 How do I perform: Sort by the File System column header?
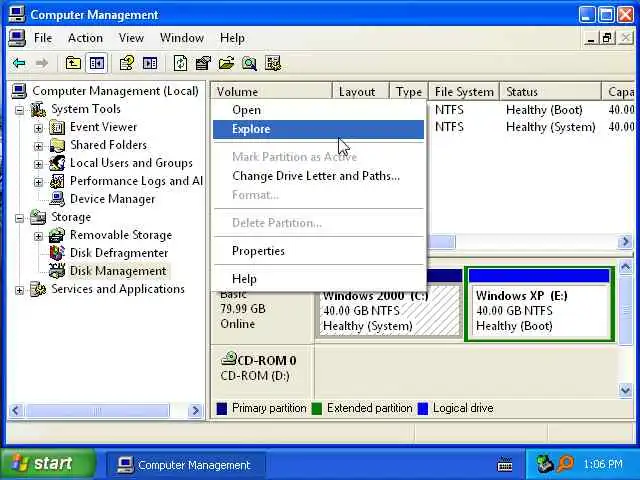point(464,91)
